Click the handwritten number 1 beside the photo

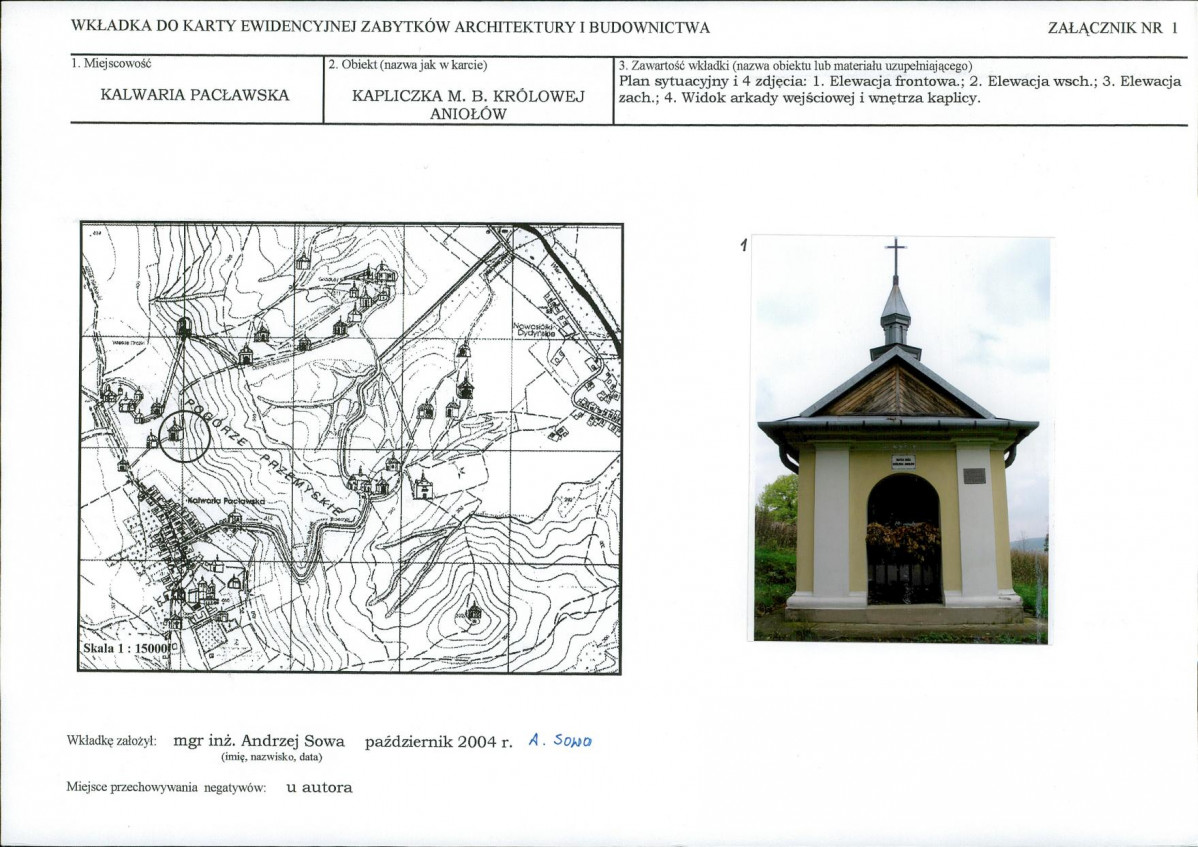(x=744, y=245)
